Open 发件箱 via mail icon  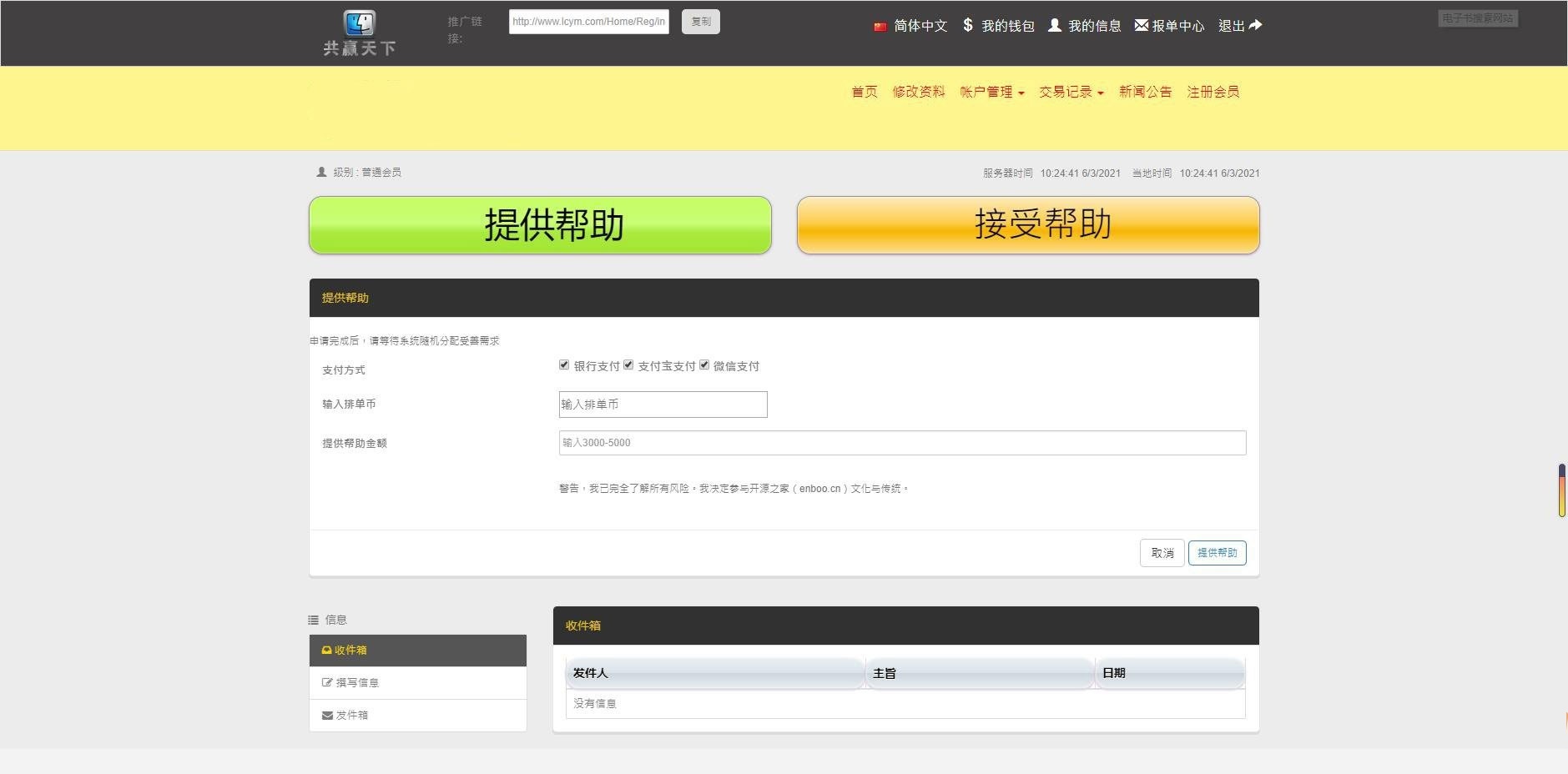pyautogui.click(x=326, y=714)
